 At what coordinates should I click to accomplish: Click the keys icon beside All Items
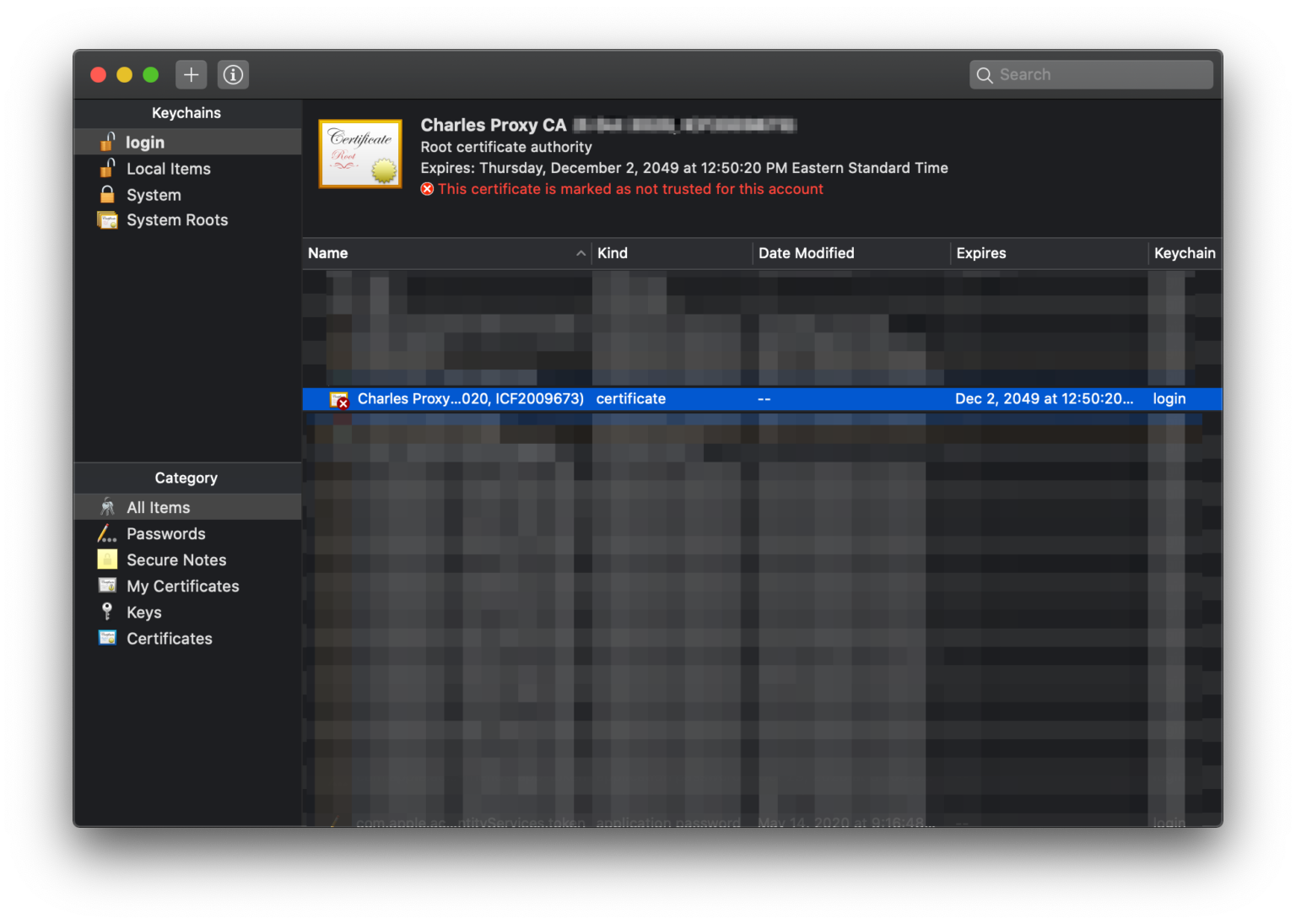[107, 506]
